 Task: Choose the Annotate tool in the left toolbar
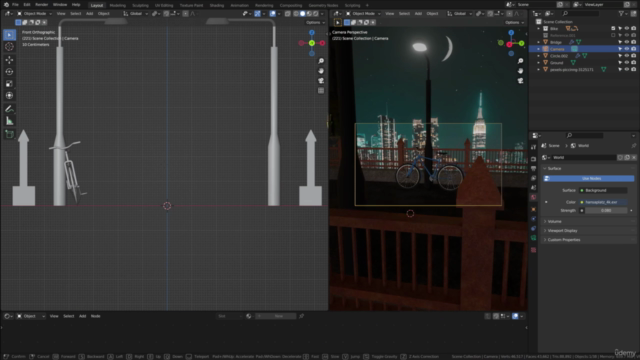(9, 109)
